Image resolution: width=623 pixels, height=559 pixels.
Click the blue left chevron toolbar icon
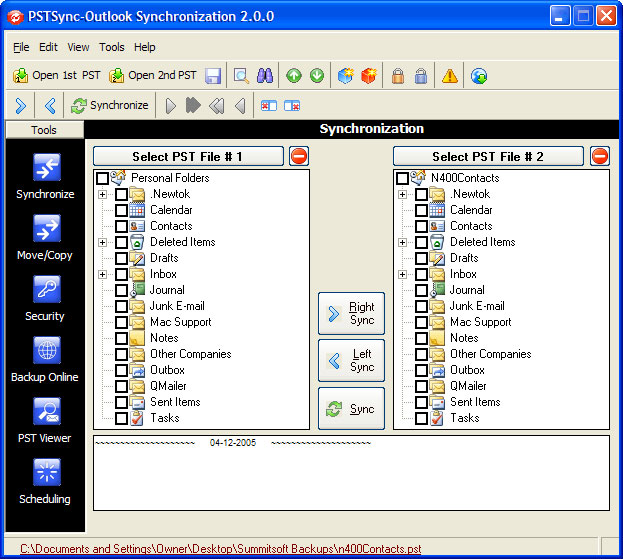50,106
